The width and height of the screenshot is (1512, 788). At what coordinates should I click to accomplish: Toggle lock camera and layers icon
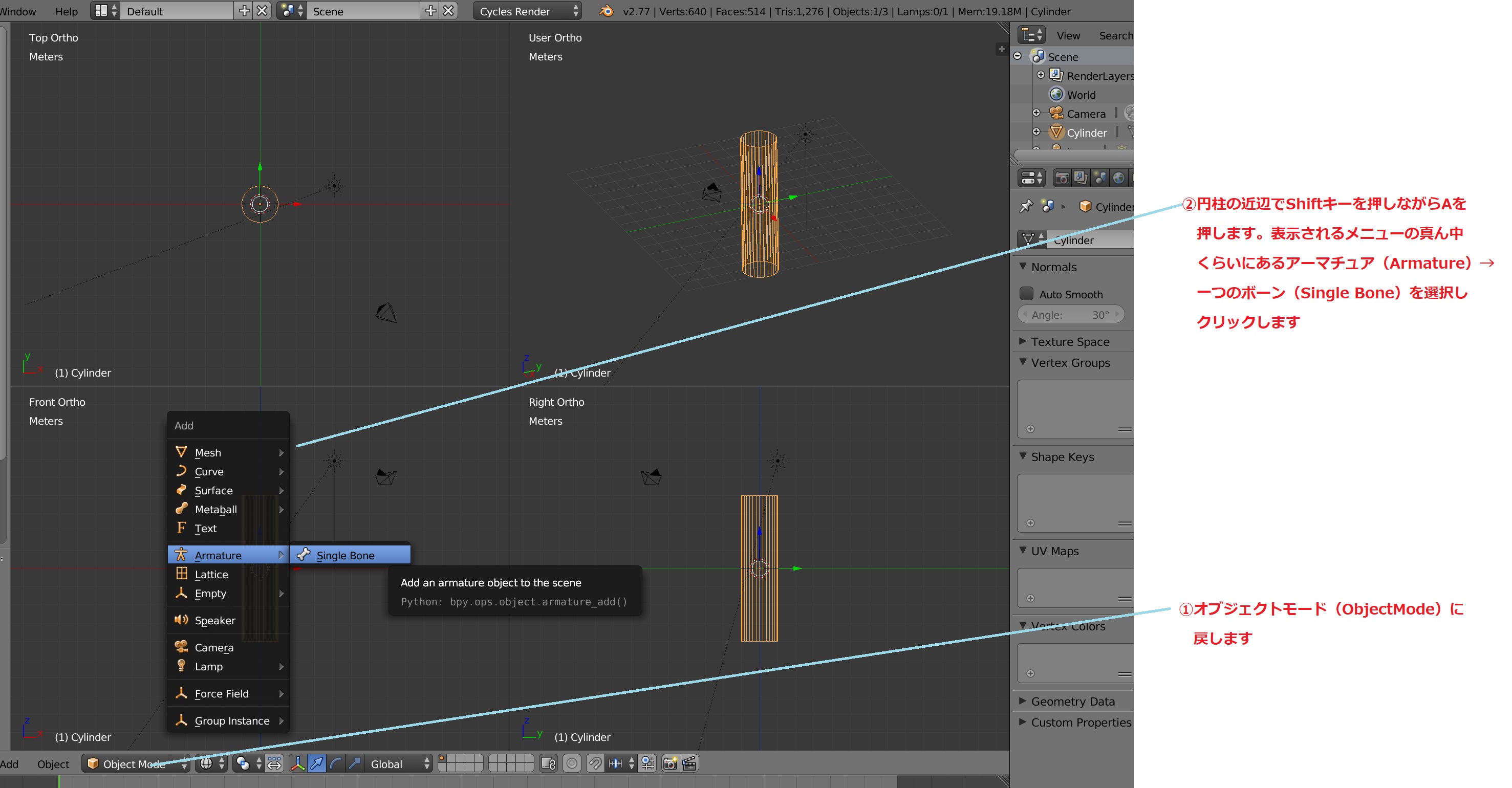(x=549, y=763)
